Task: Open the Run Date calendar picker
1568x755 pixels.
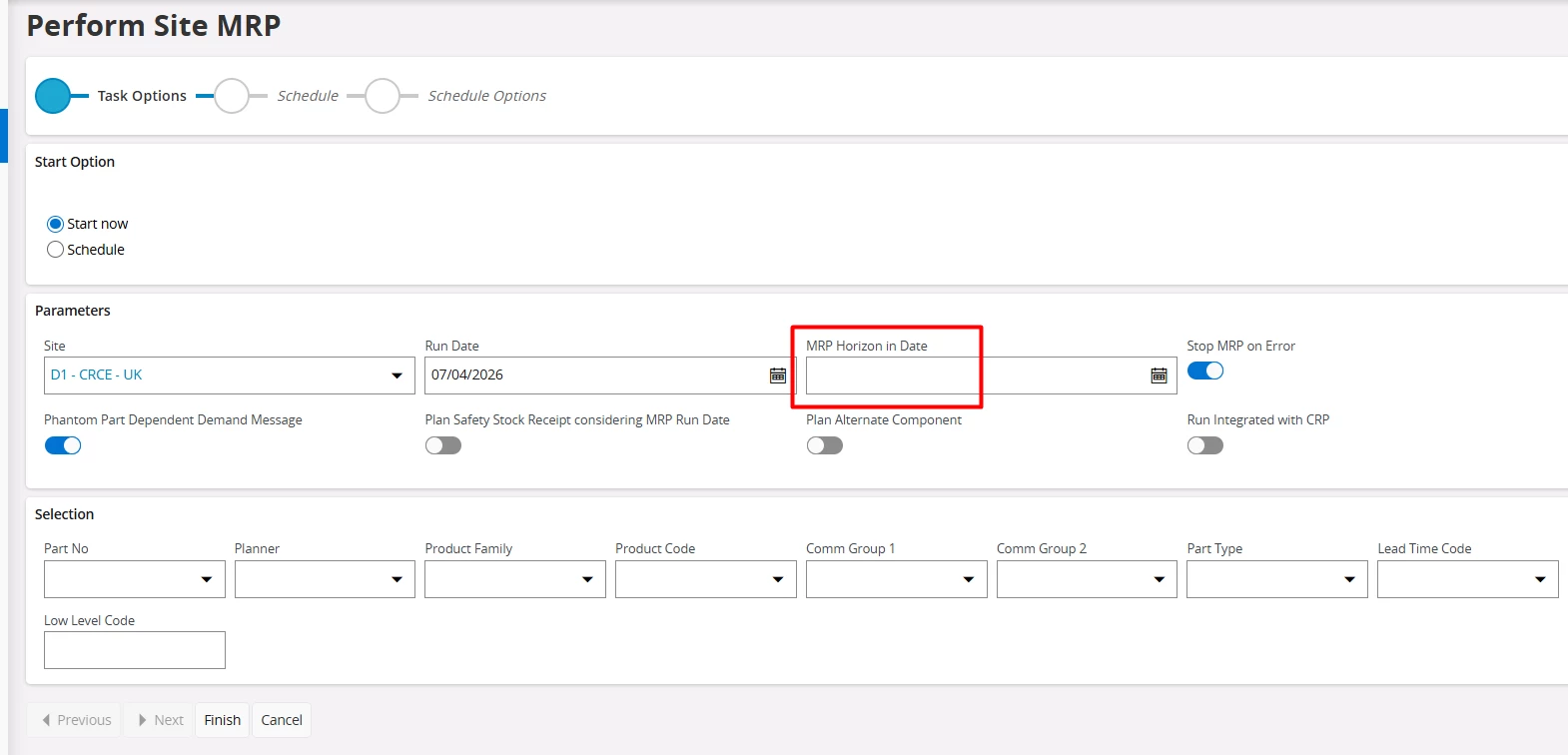Action: pos(778,376)
